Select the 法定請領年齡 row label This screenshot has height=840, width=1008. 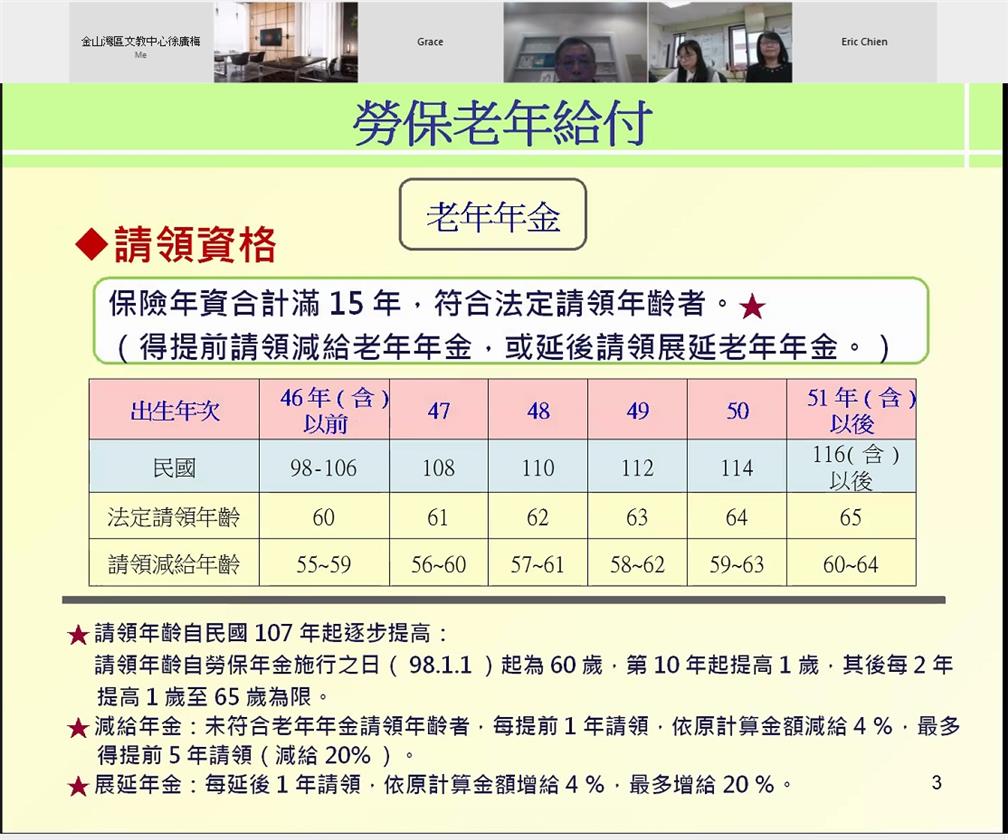click(x=174, y=517)
